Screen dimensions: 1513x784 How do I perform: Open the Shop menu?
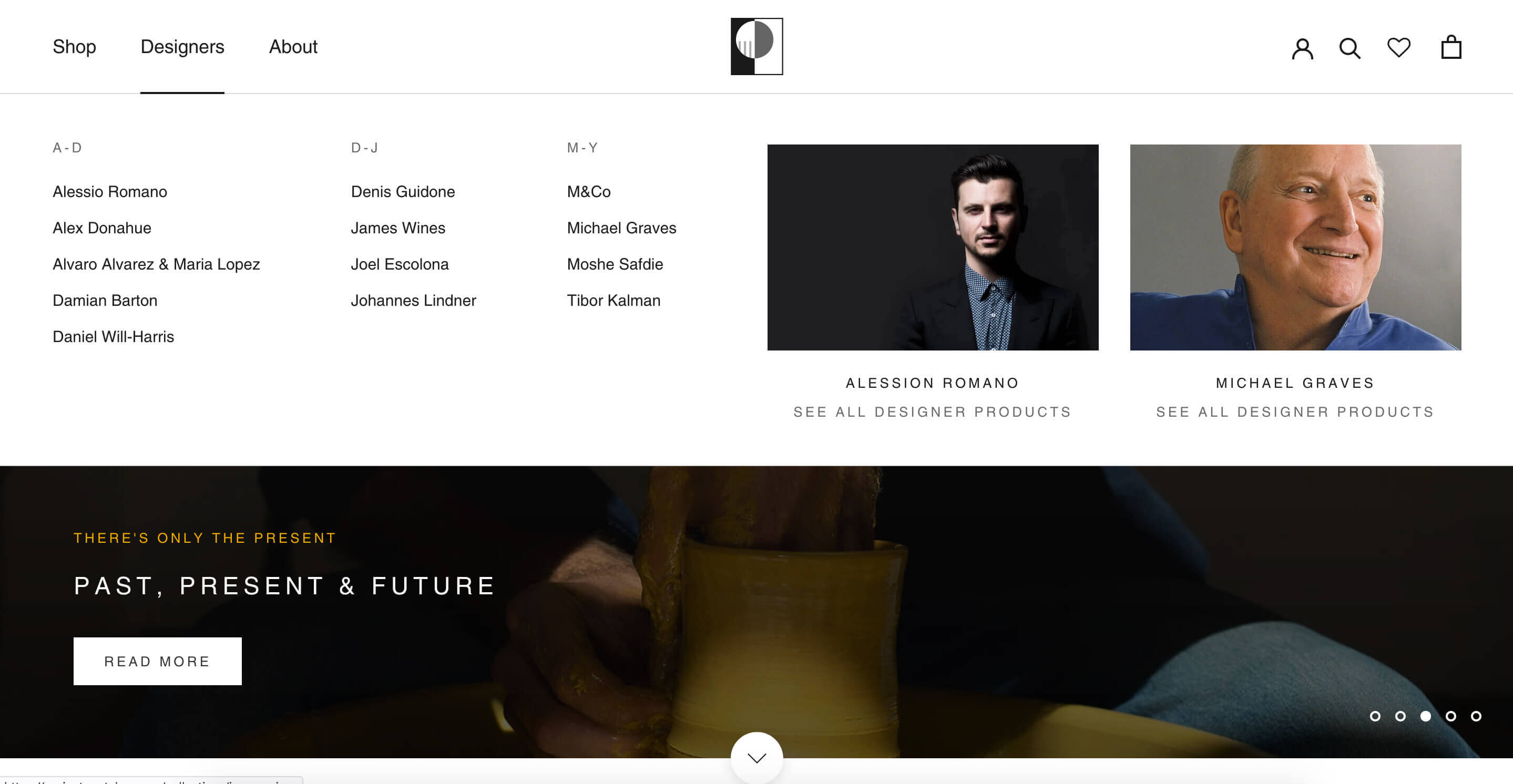[74, 46]
